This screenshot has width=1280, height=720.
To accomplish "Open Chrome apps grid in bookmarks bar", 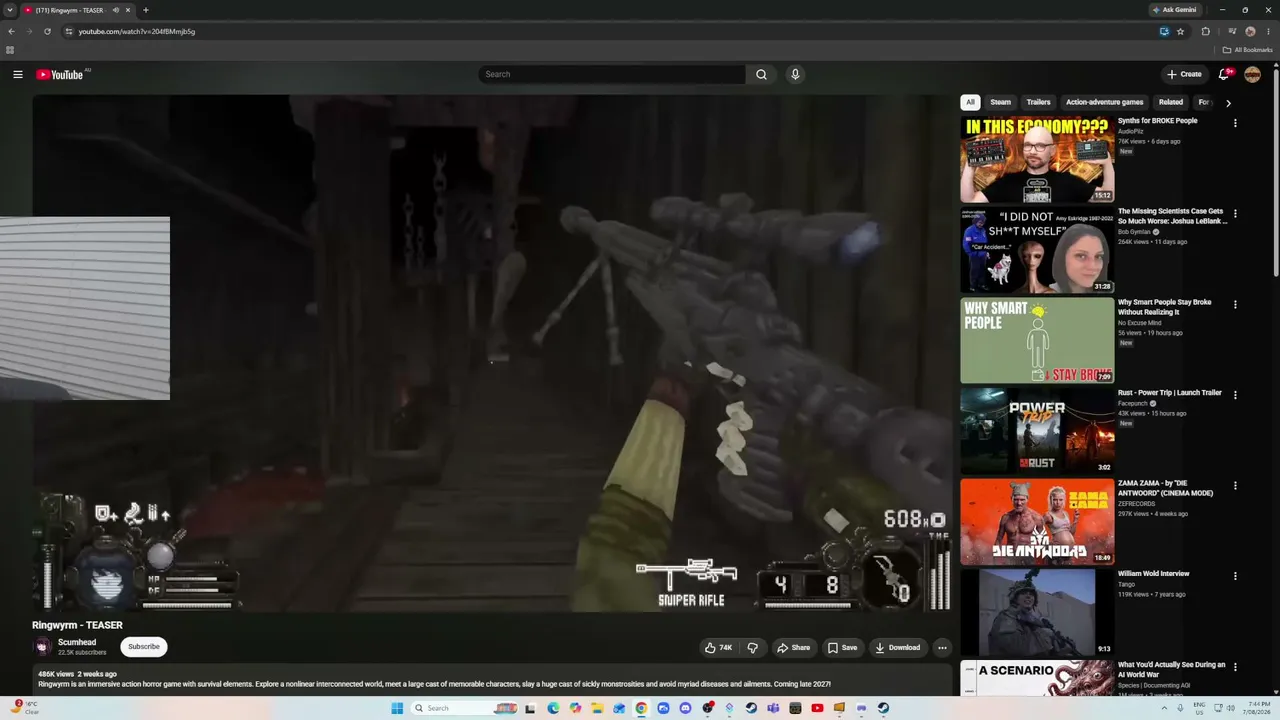I will (10, 50).
